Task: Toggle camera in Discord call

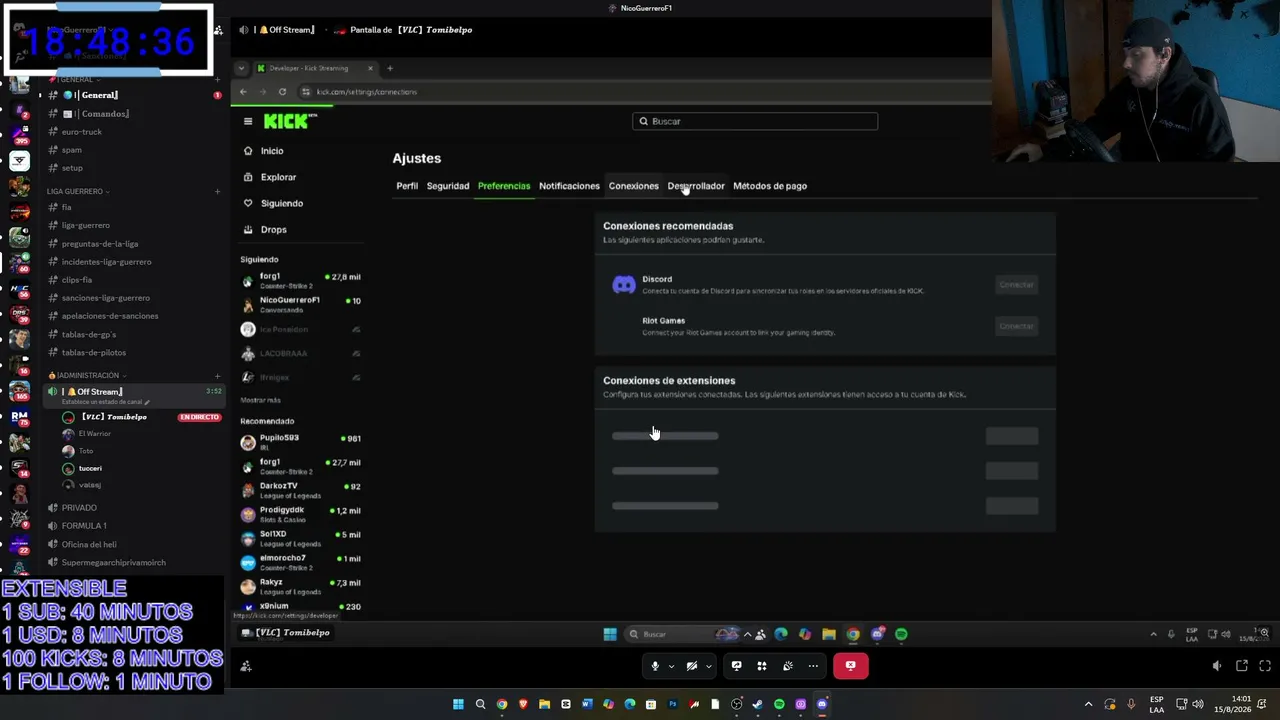Action: (x=692, y=666)
